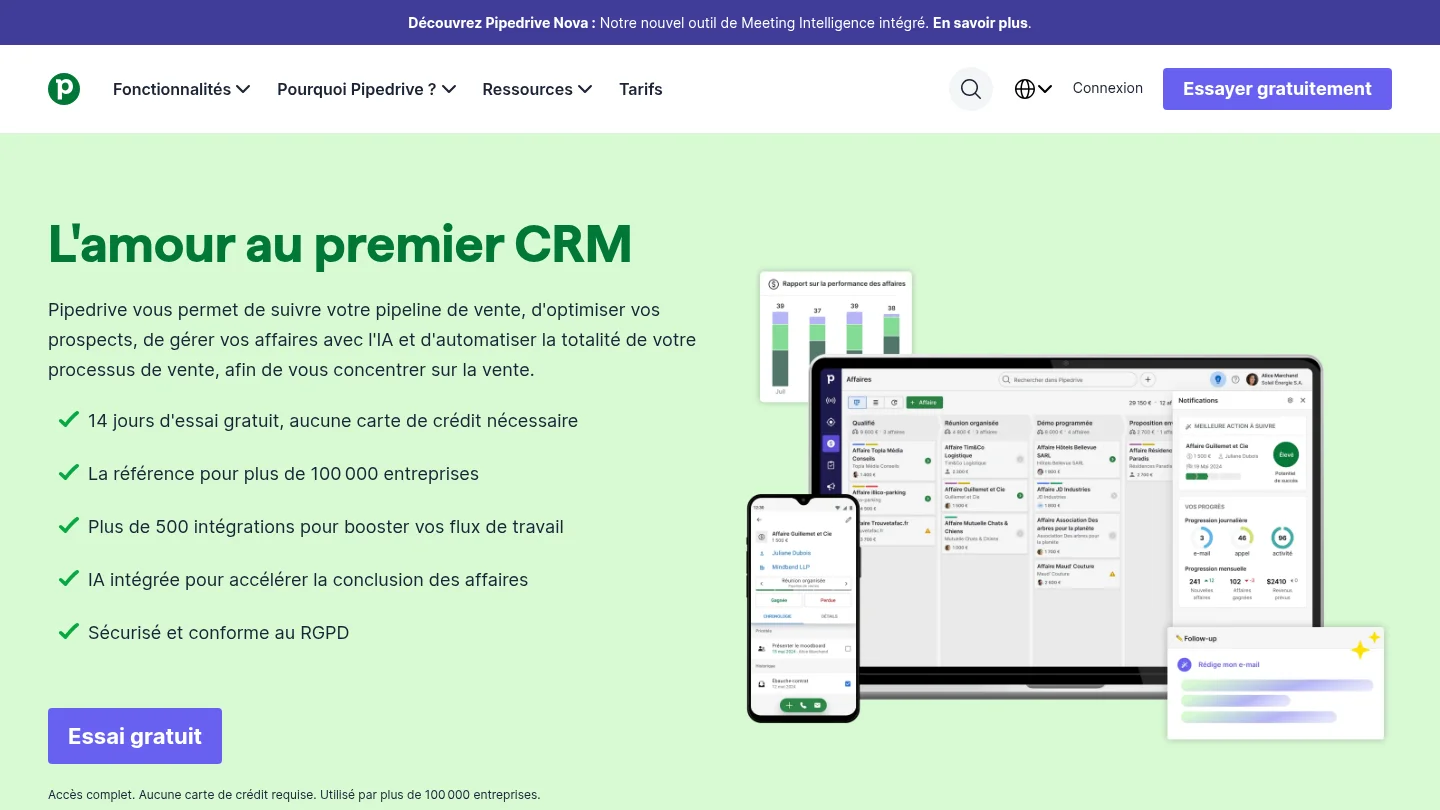
Task: Expand the Ressources menu
Action: tap(537, 89)
